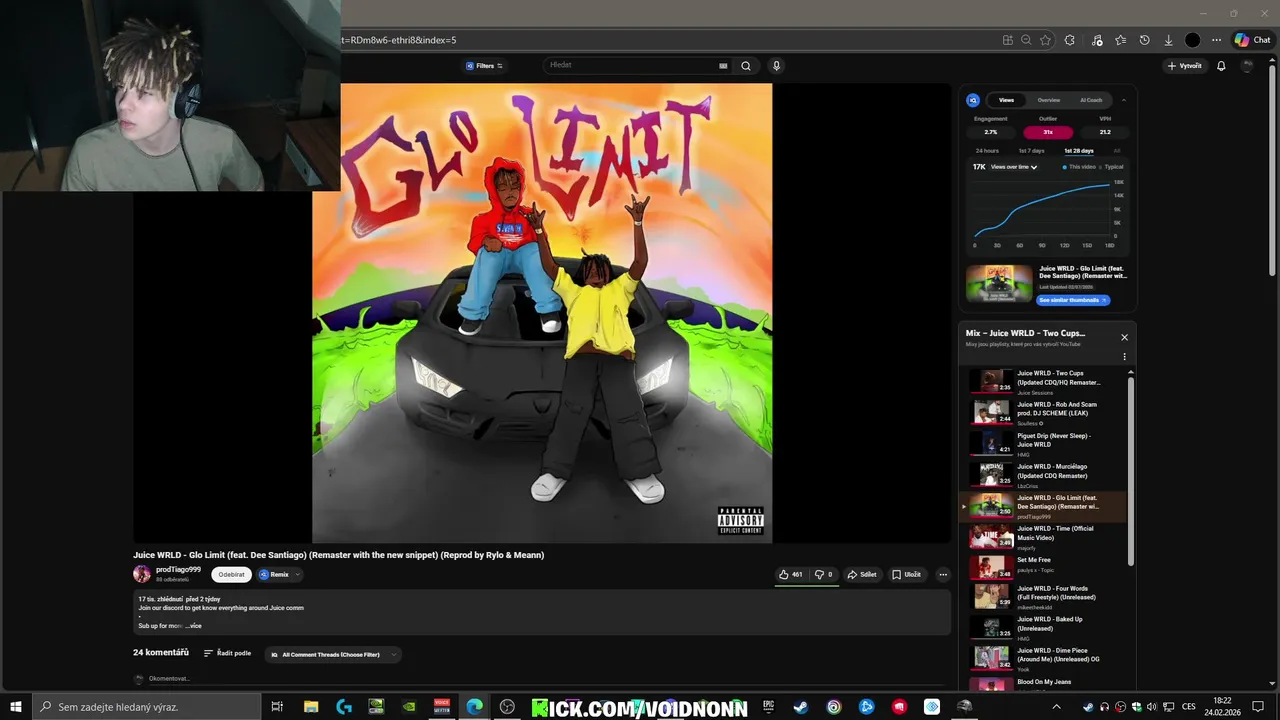Screen dimensions: 1280x720
Task: Start voice search with the microphone icon
Action: coord(776,66)
